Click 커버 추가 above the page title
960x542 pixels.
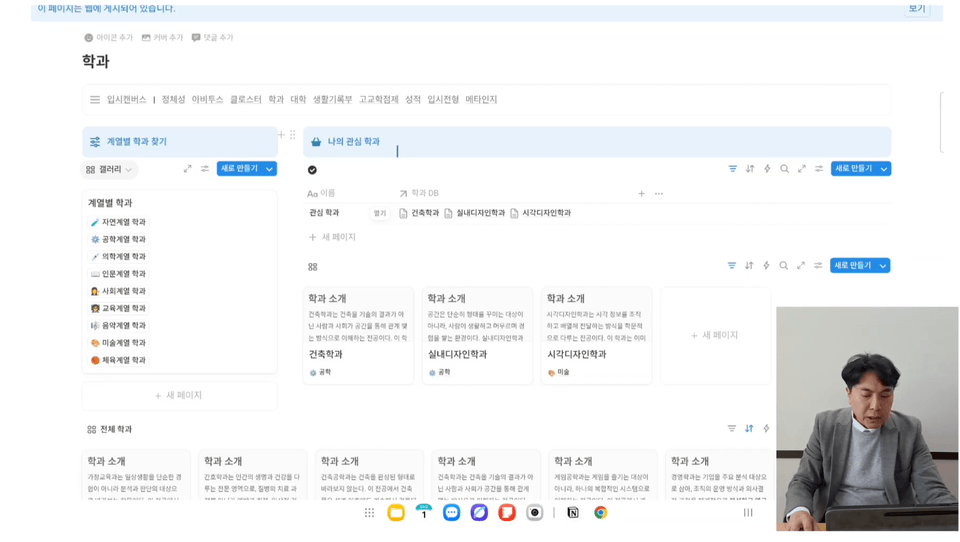pyautogui.click(x=162, y=37)
